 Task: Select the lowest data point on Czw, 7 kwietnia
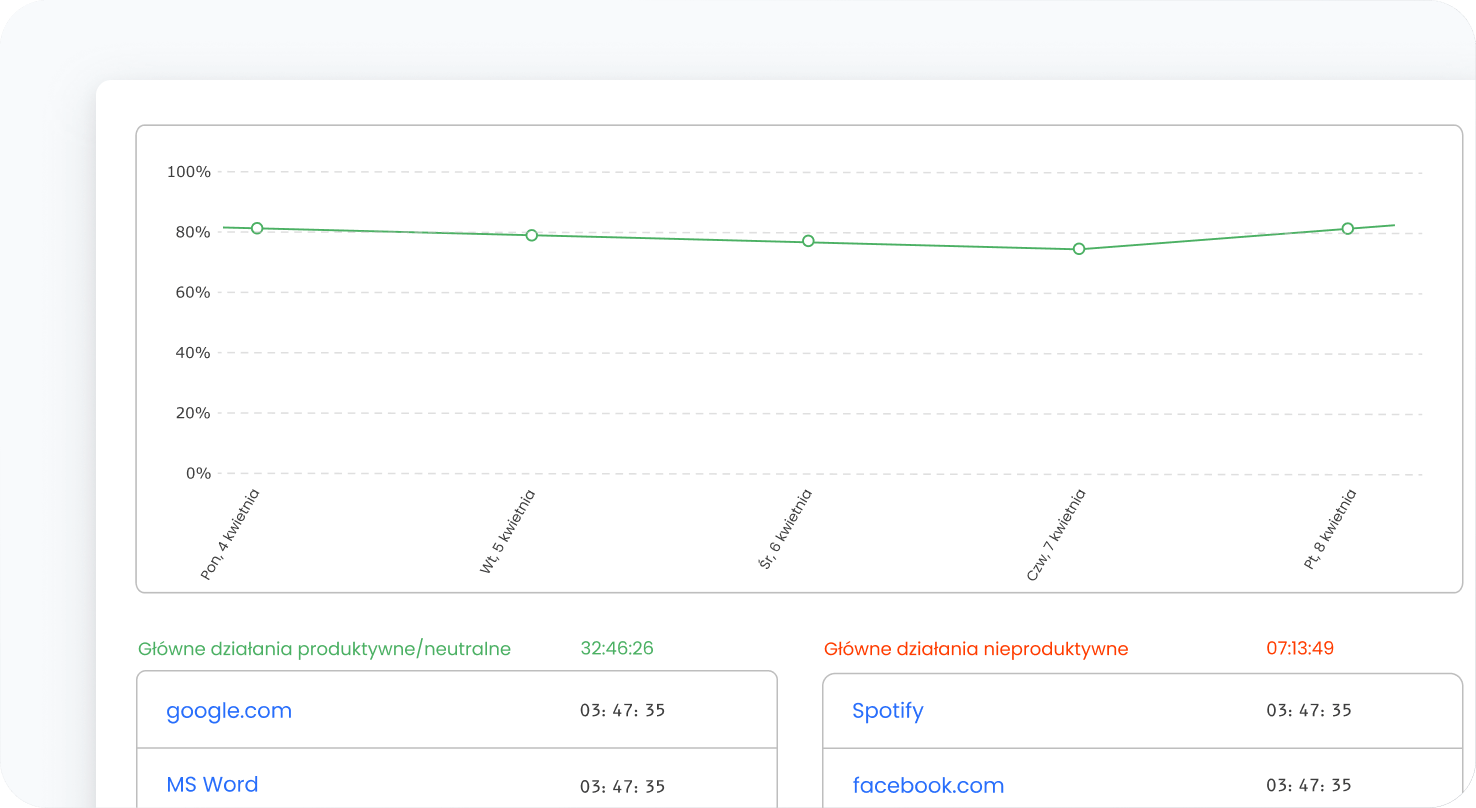click(1079, 249)
